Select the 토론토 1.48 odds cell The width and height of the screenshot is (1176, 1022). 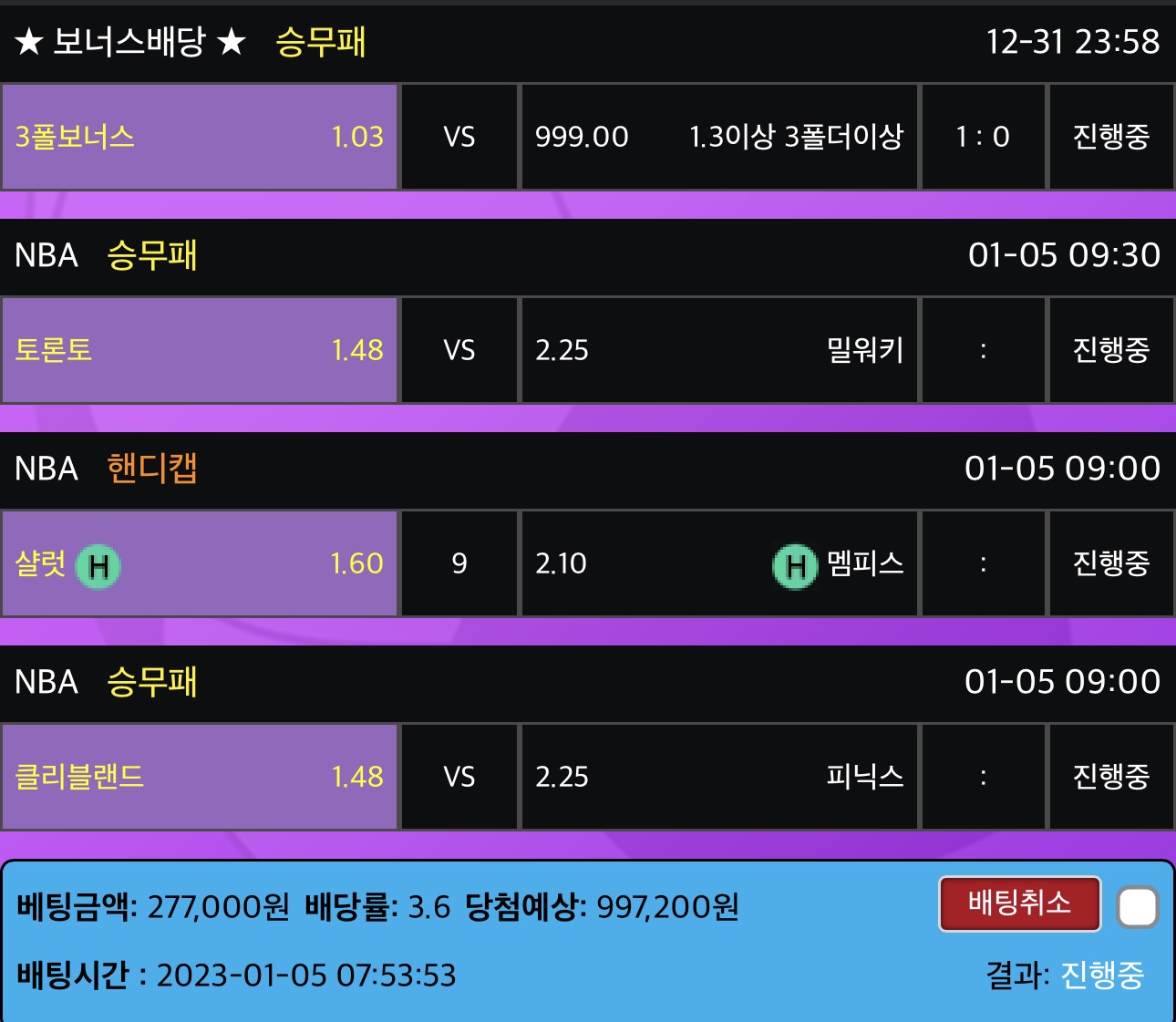tap(199, 350)
